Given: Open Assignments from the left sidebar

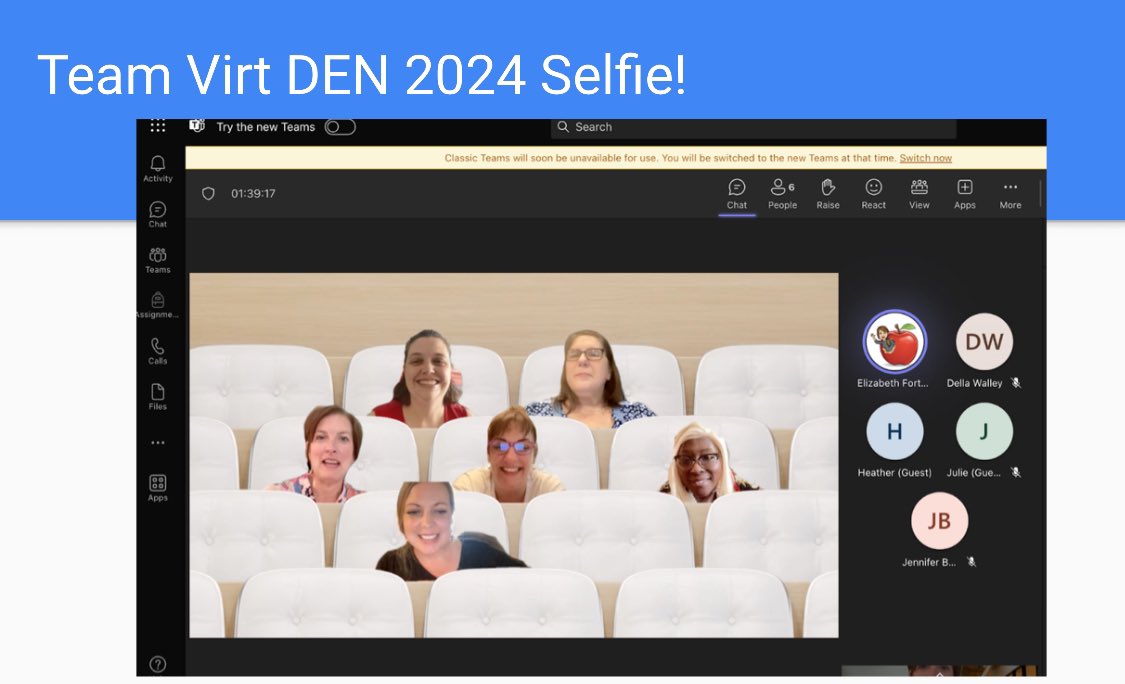Looking at the screenshot, I should click(x=157, y=303).
